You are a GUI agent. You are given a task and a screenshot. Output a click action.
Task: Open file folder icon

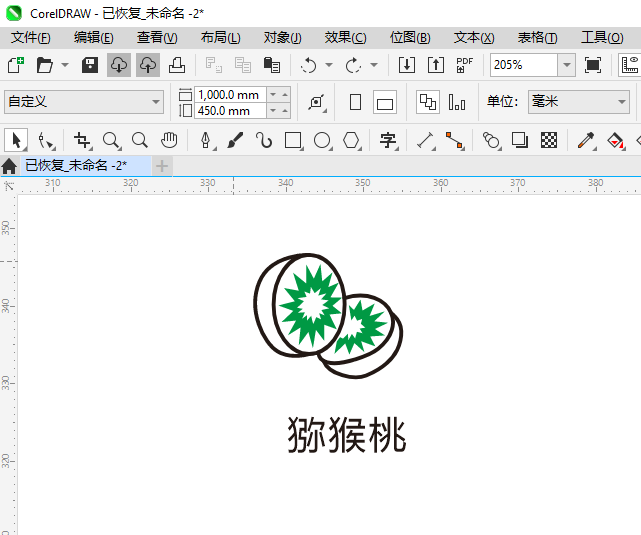pos(45,65)
